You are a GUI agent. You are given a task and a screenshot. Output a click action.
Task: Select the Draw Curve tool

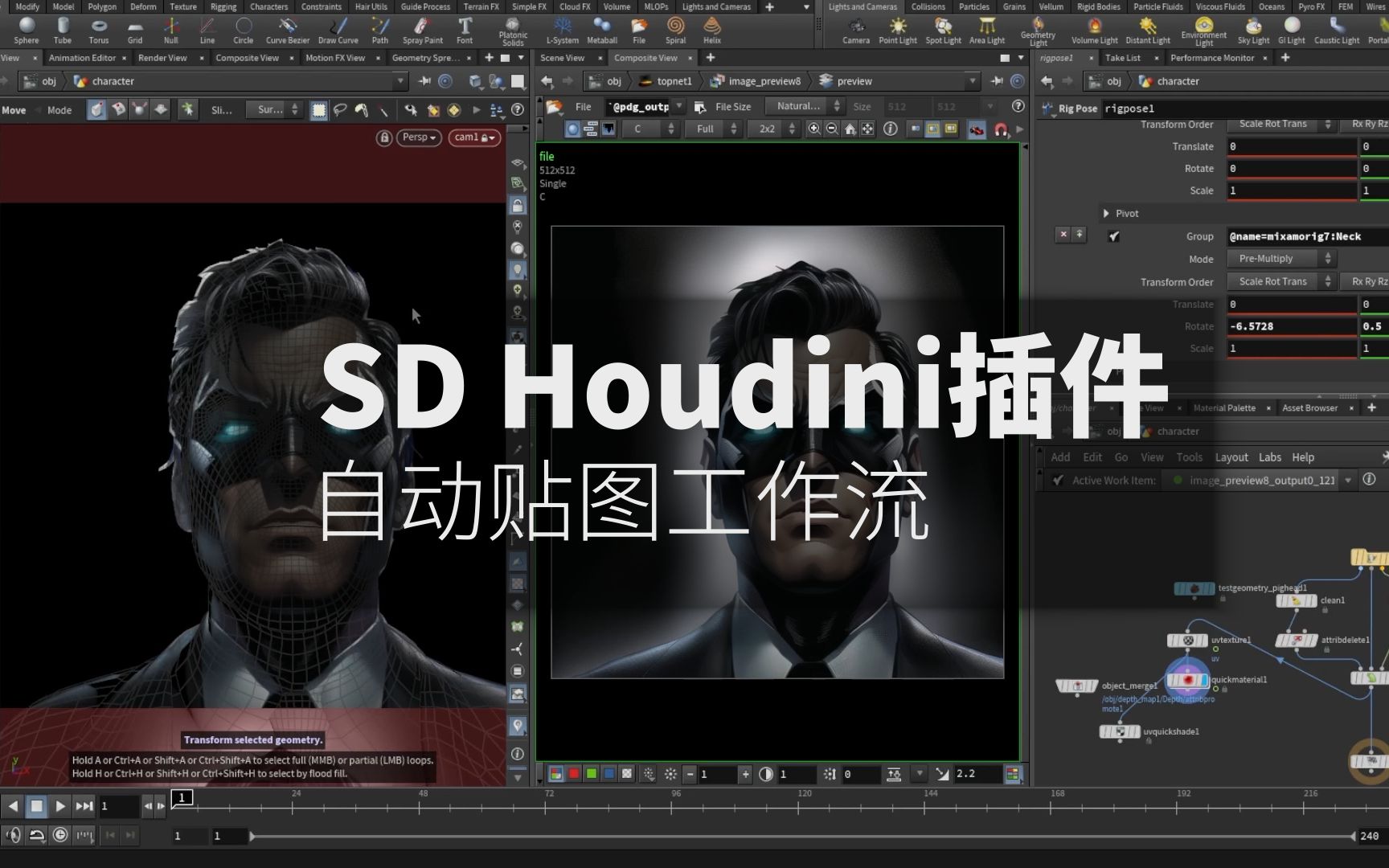point(338,31)
